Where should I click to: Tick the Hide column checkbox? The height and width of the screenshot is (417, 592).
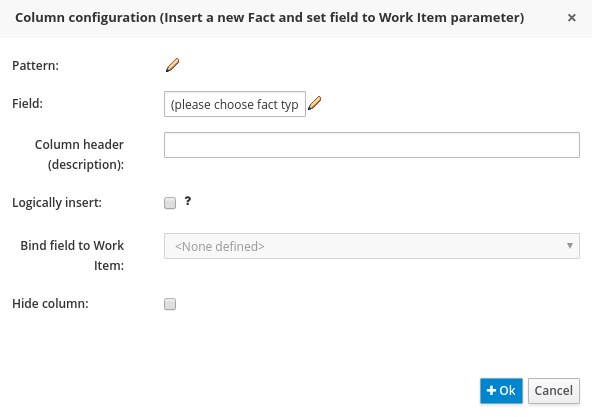click(x=170, y=304)
